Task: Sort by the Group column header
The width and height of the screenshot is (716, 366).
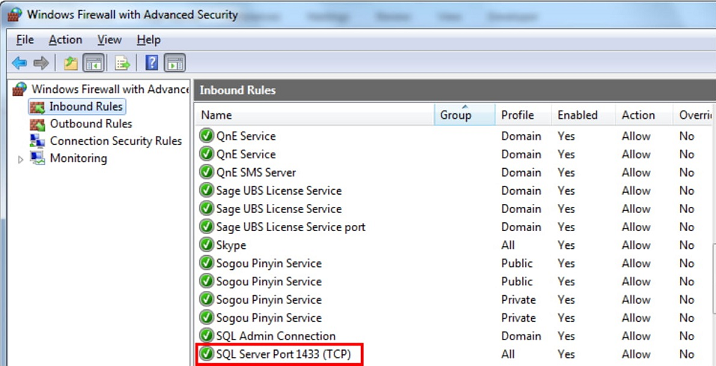Action: pyautogui.click(x=464, y=115)
